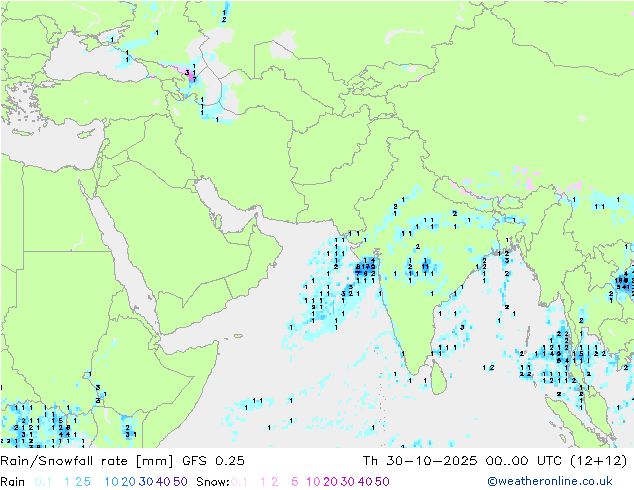Screen dimensions: 634x490
Task: Click the Snow legend value 30
Action: click(x=348, y=482)
